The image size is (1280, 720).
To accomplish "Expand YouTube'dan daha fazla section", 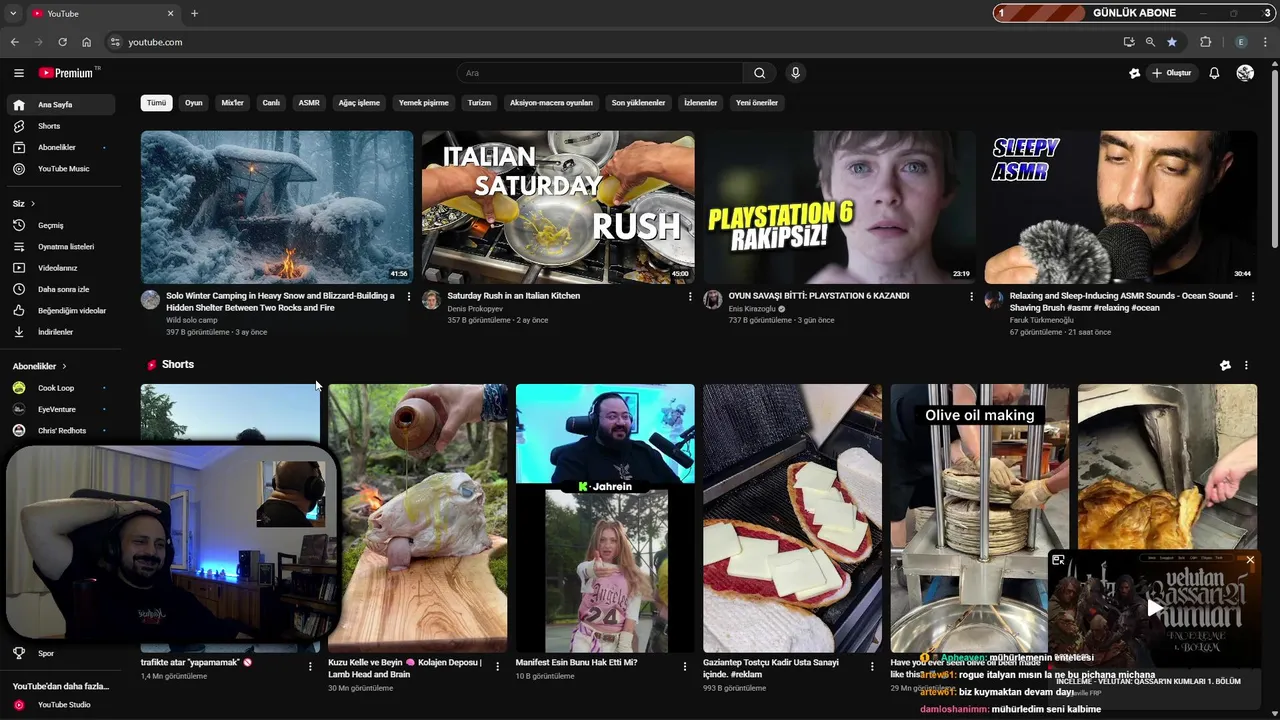I will click(61, 686).
